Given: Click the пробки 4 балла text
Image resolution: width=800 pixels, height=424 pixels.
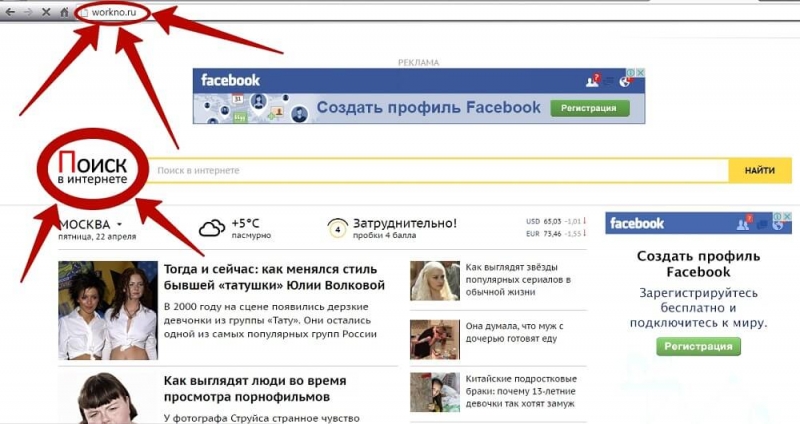Looking at the screenshot, I should tap(384, 235).
